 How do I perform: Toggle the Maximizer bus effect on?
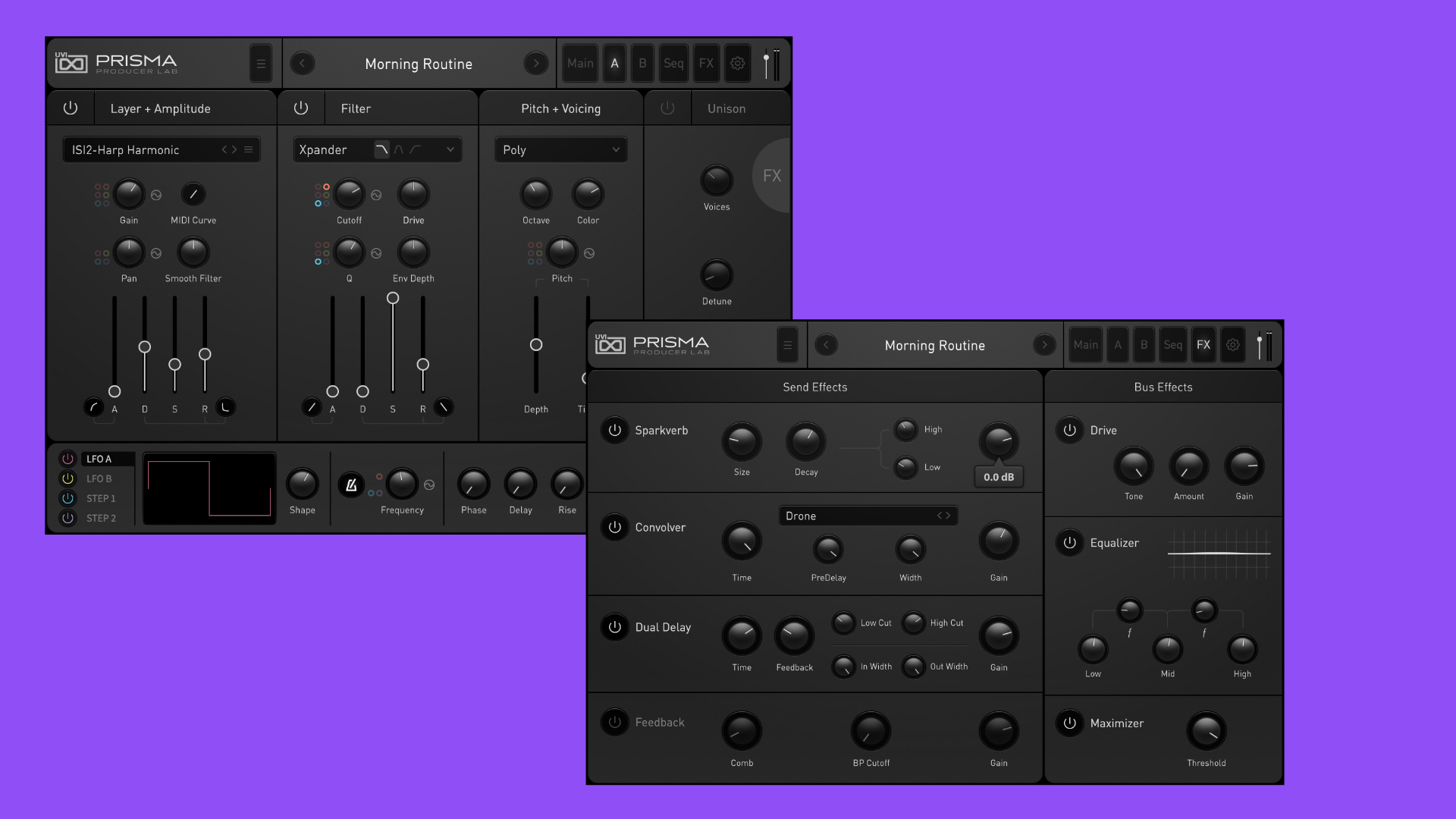coord(1070,723)
